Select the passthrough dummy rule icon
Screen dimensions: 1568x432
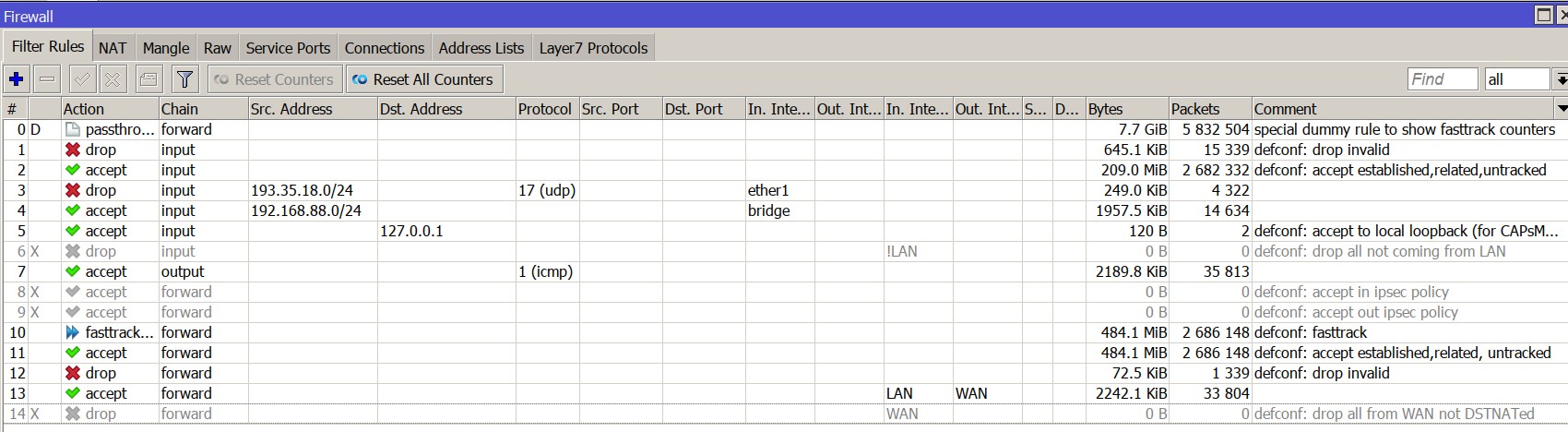pos(73,129)
